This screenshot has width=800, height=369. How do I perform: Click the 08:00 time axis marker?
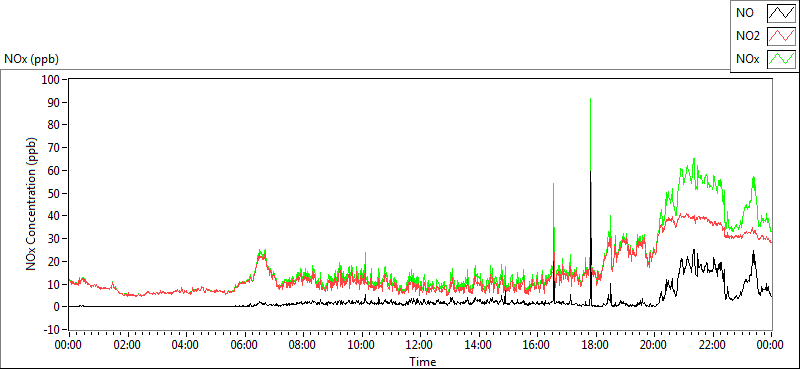click(x=303, y=345)
